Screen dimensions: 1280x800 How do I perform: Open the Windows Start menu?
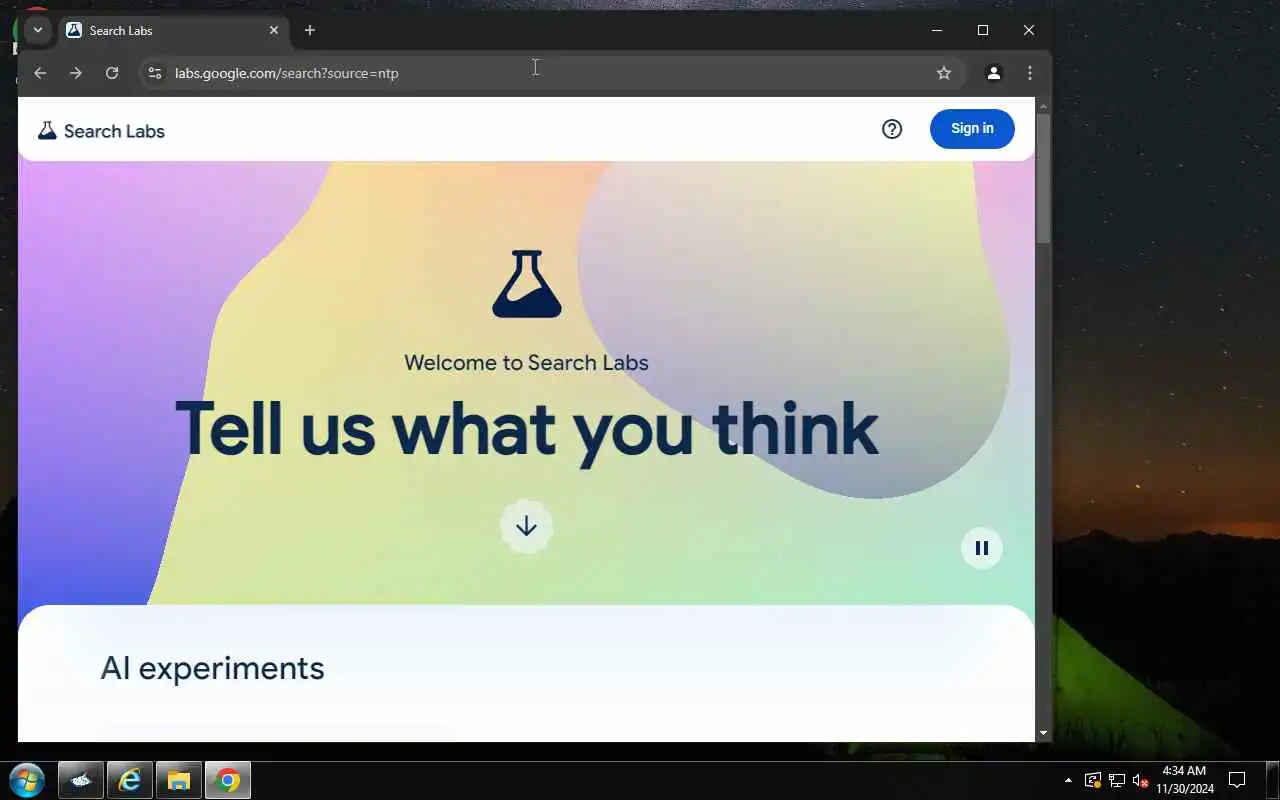27,780
